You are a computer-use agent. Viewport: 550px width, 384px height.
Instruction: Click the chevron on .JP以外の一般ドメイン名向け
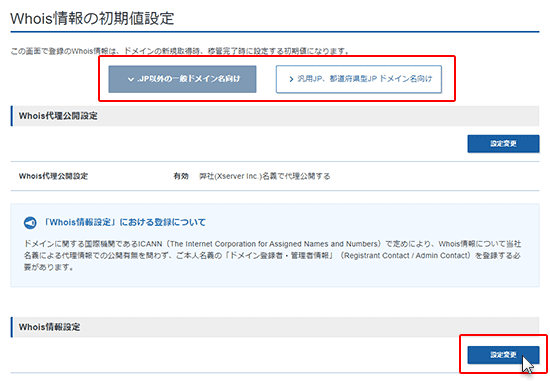[131, 80]
